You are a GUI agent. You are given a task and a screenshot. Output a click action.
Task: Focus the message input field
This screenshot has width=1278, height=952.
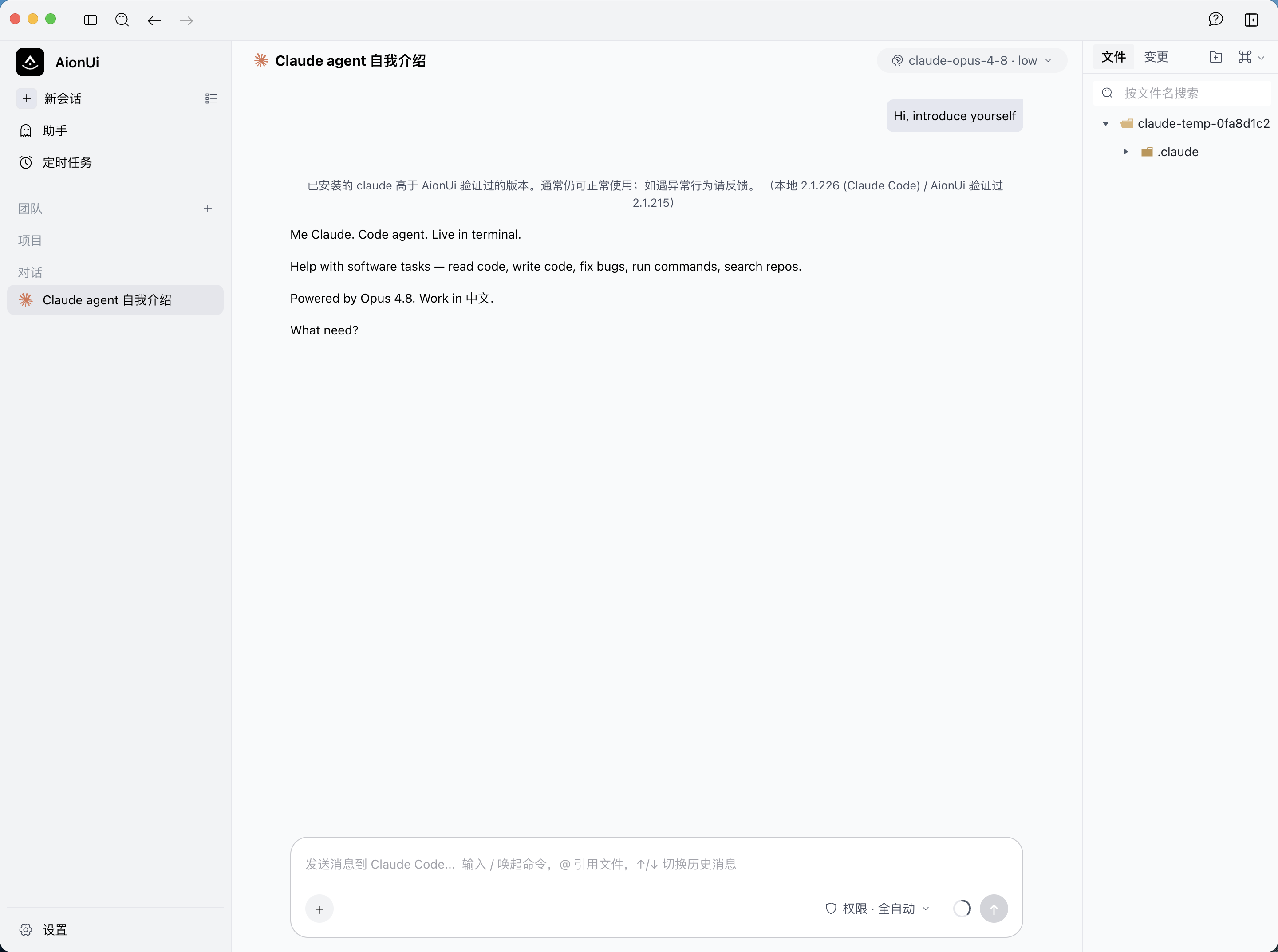tap(657, 864)
